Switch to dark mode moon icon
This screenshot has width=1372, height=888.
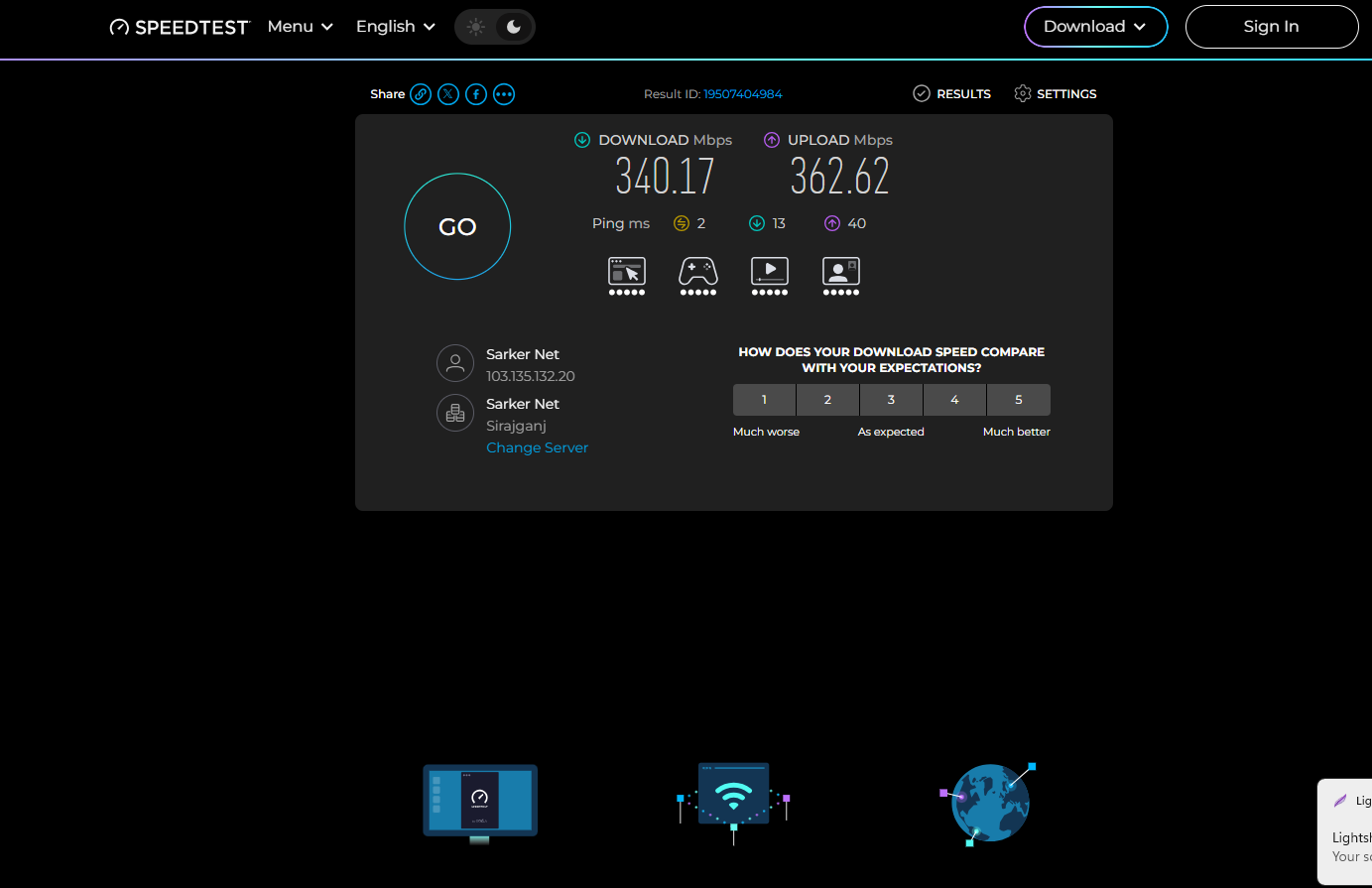[514, 27]
